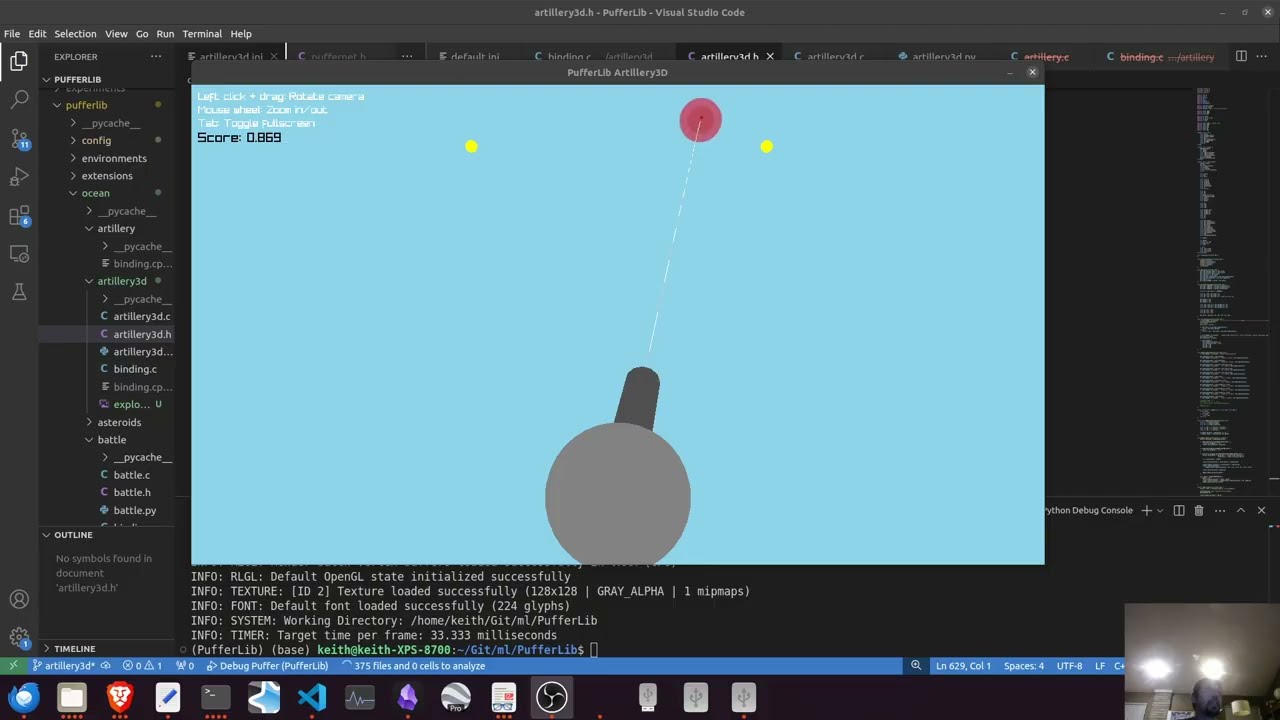Viewport: 1280px width, 720px height.
Task: Open battle.py file in explorer
Action: click(134, 510)
